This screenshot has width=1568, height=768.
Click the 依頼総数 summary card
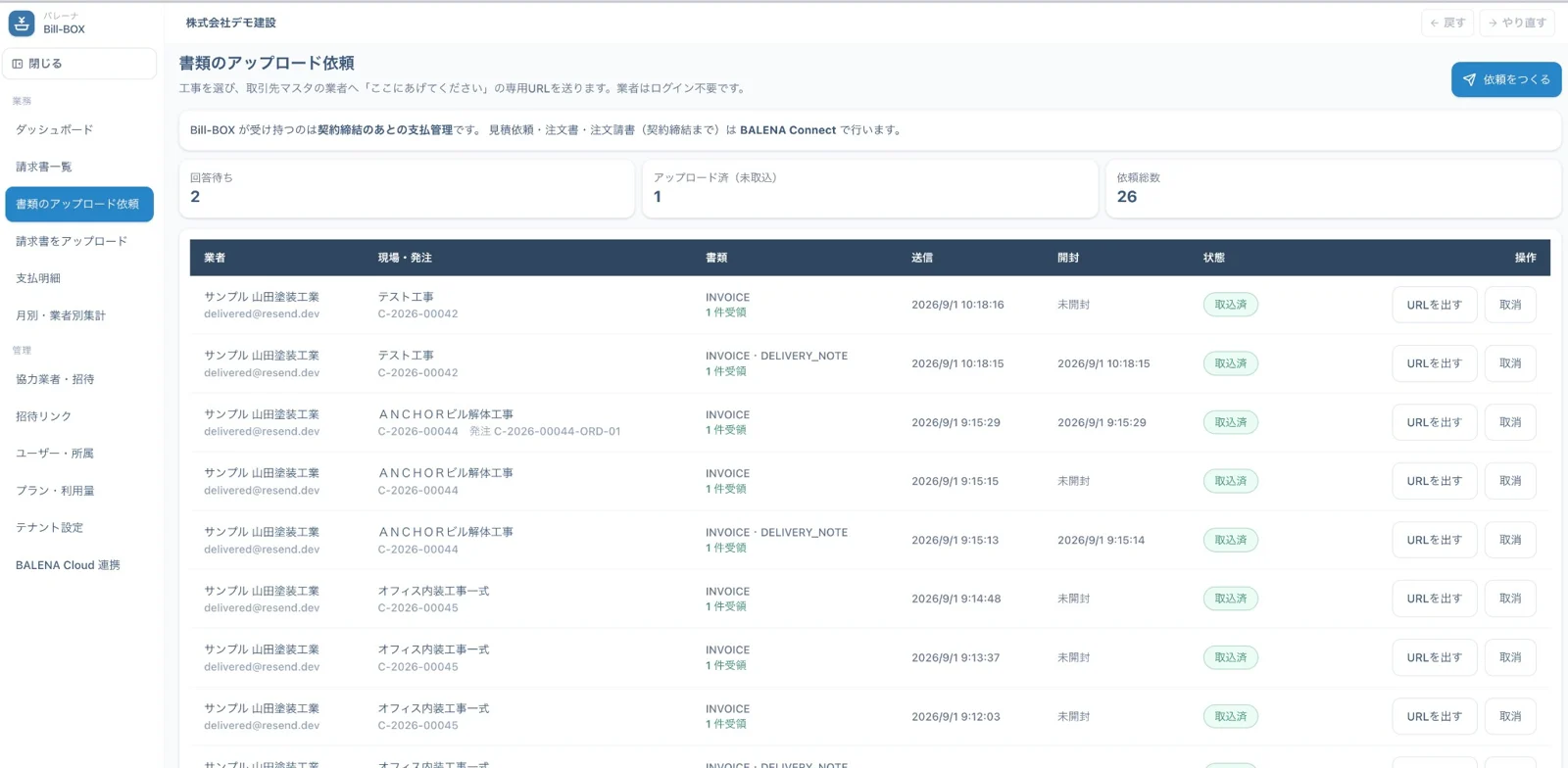click(1334, 189)
